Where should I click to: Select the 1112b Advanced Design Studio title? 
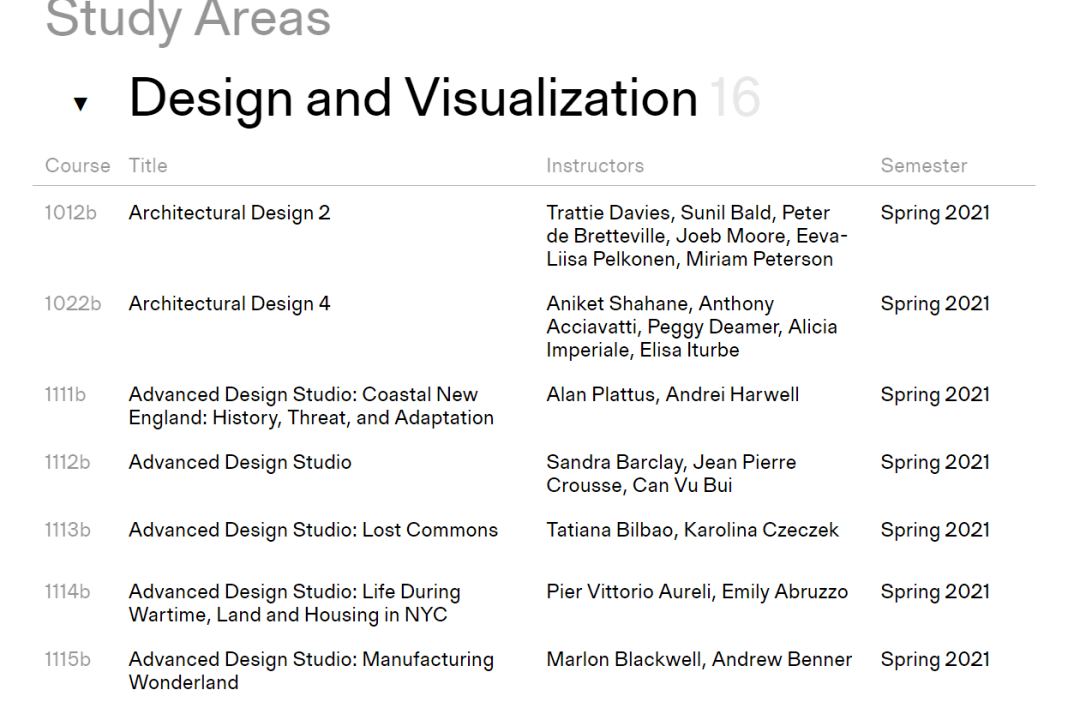pos(240,462)
